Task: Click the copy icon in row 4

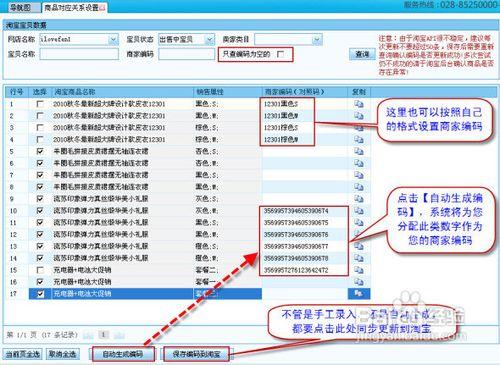Action: 359,140
